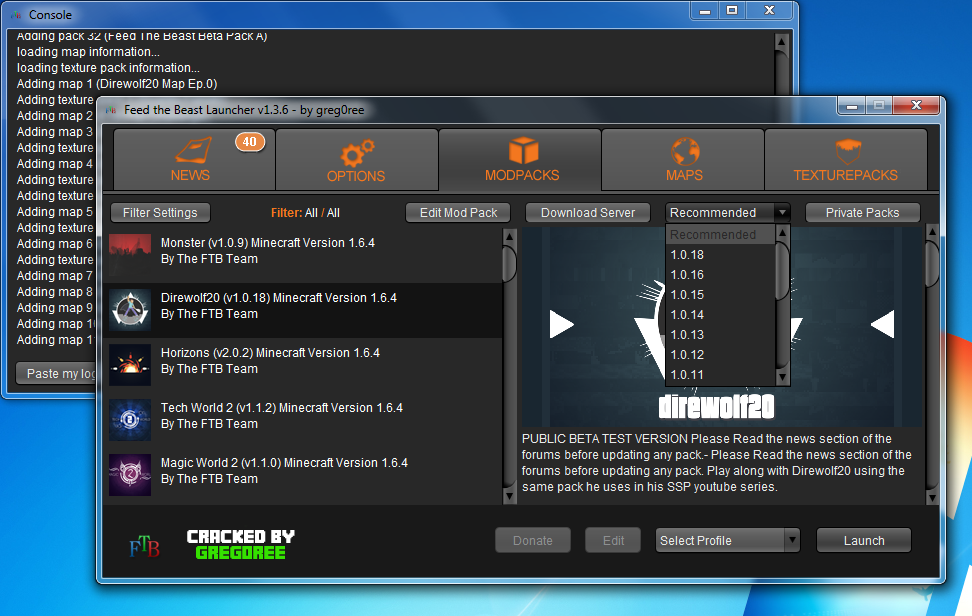Select the Monster (v1.0.9) modpack row
This screenshot has width=972, height=616.
click(x=303, y=255)
